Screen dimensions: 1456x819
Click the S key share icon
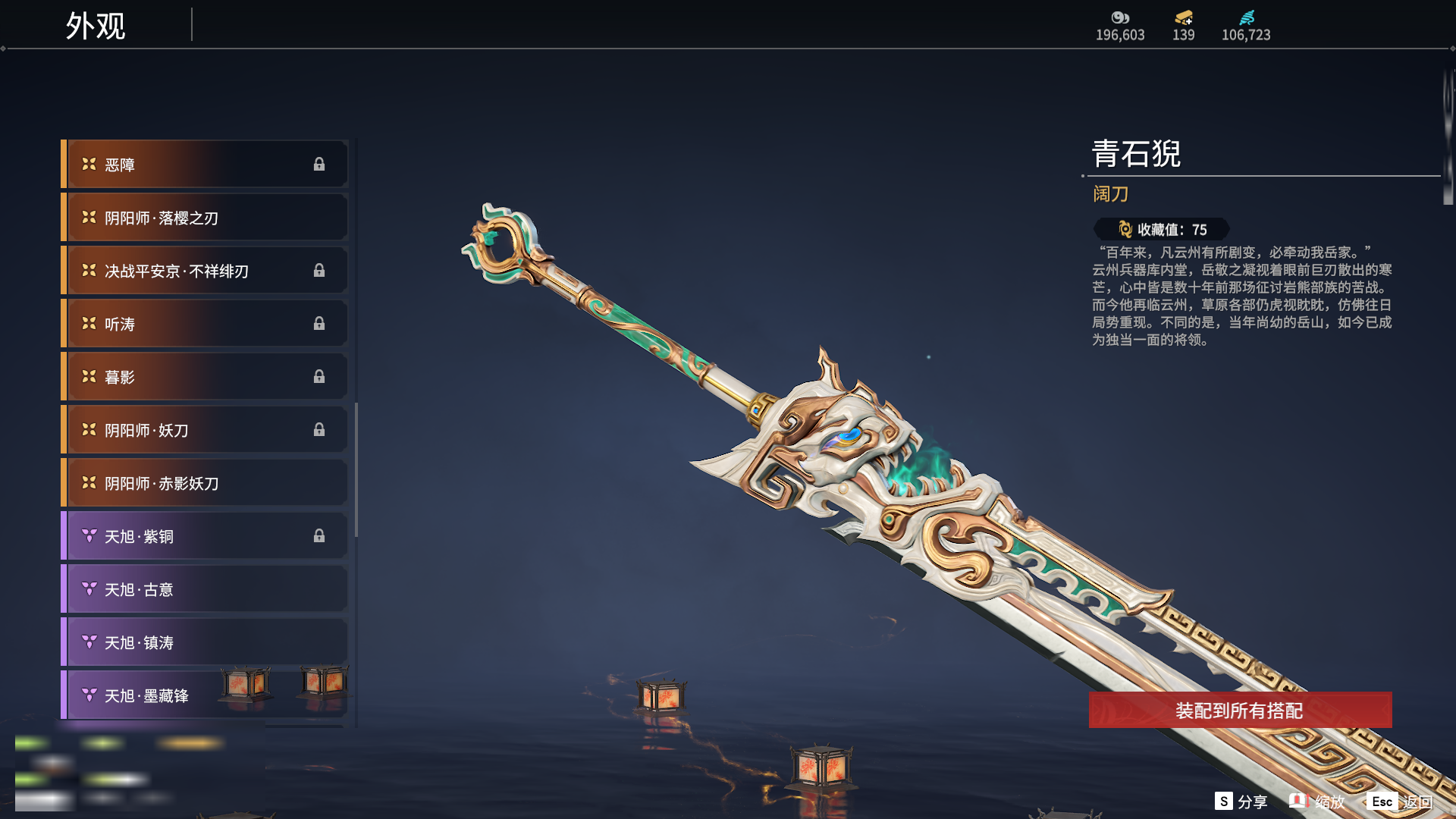(x=1223, y=801)
